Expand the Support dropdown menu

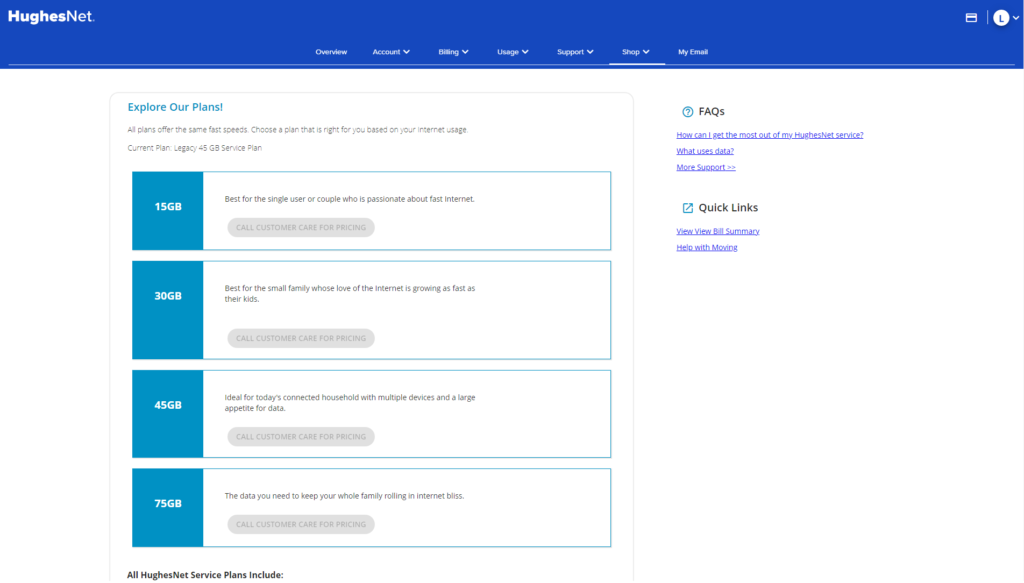click(x=575, y=51)
